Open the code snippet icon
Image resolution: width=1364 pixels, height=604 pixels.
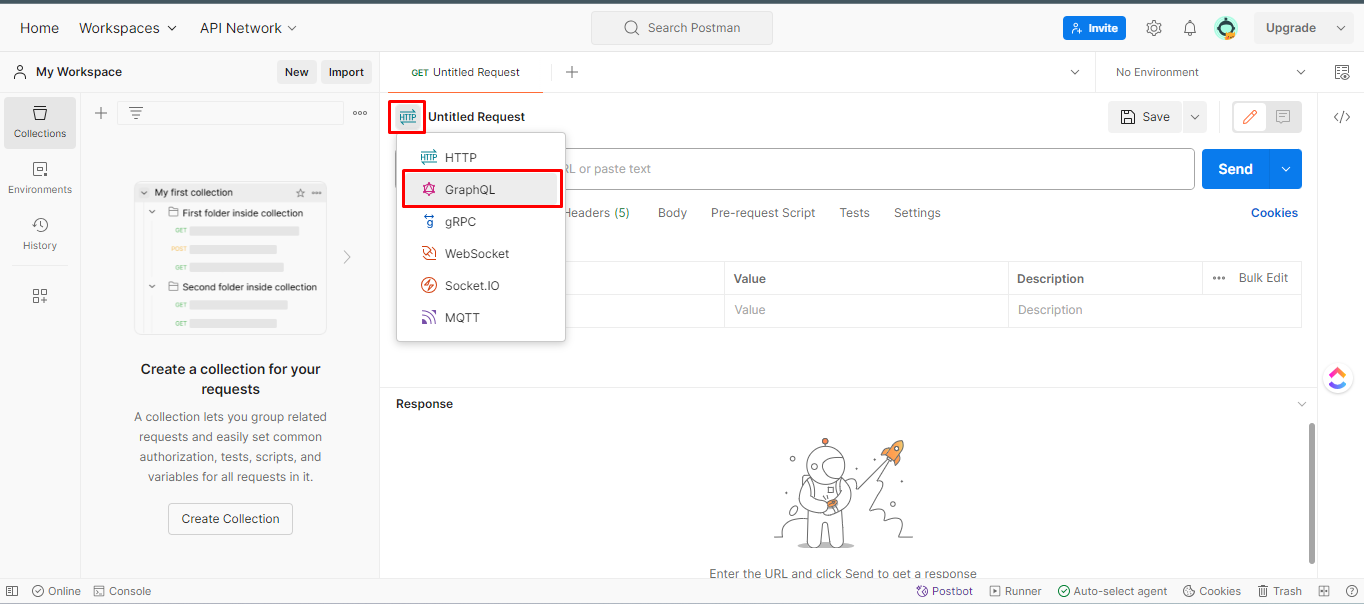pyautogui.click(x=1342, y=117)
